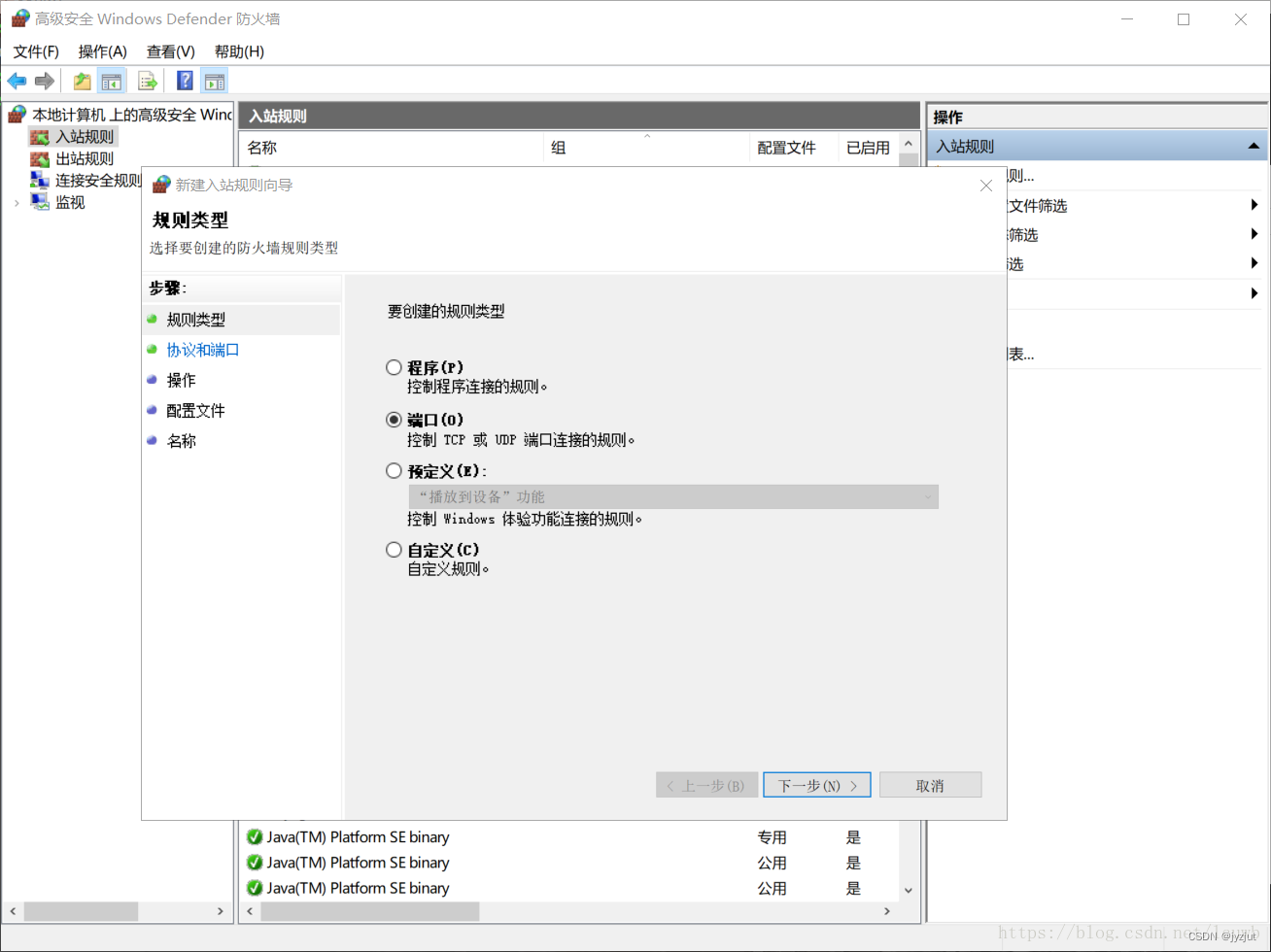Toggle the console tree pane toolbar icon
The width and height of the screenshot is (1271, 952).
click(112, 81)
